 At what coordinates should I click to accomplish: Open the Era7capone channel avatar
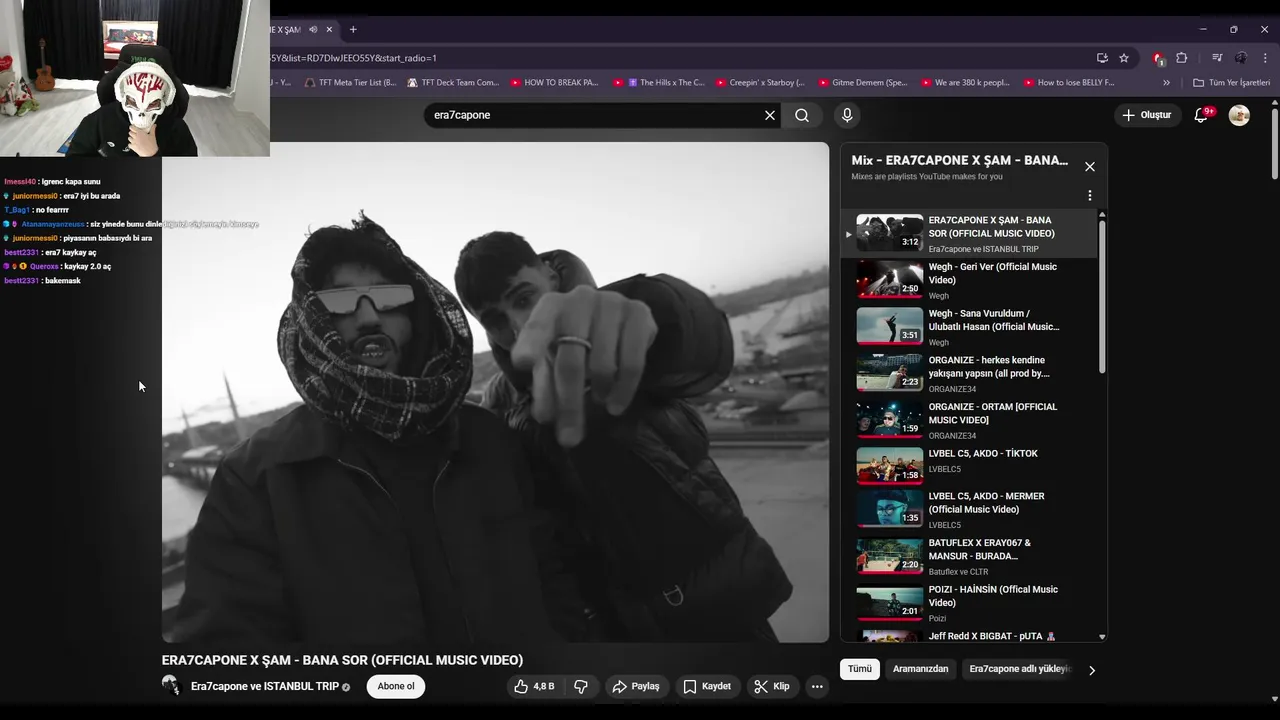tap(171, 686)
